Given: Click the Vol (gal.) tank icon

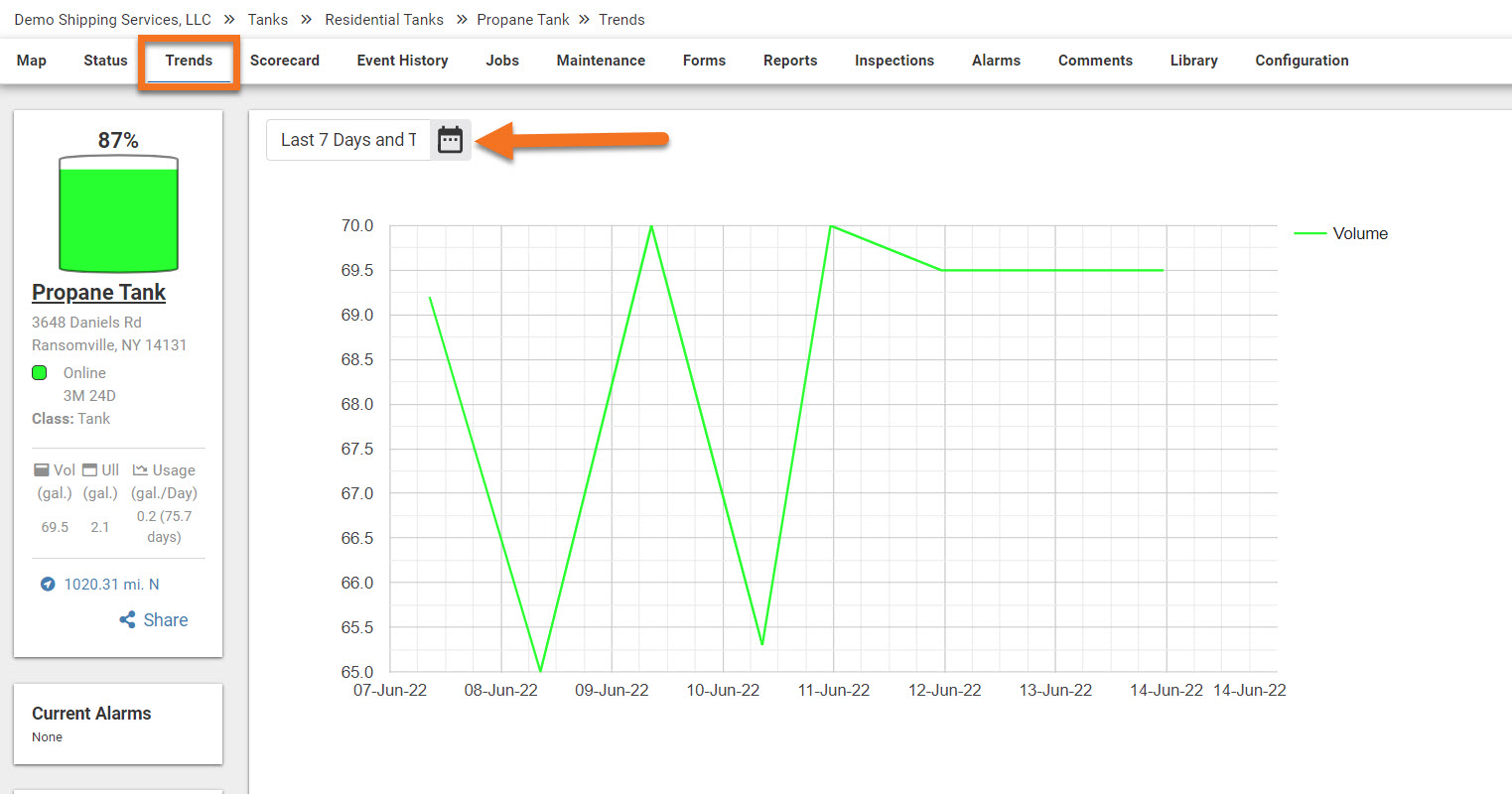Looking at the screenshot, I should click(x=42, y=470).
